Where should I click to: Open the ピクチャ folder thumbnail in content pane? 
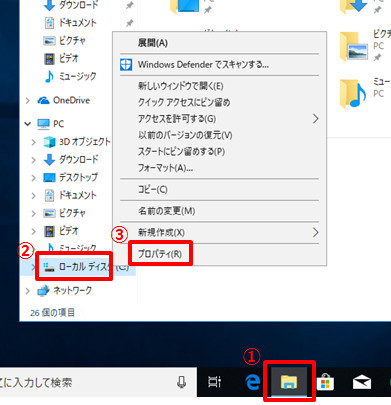(x=354, y=46)
